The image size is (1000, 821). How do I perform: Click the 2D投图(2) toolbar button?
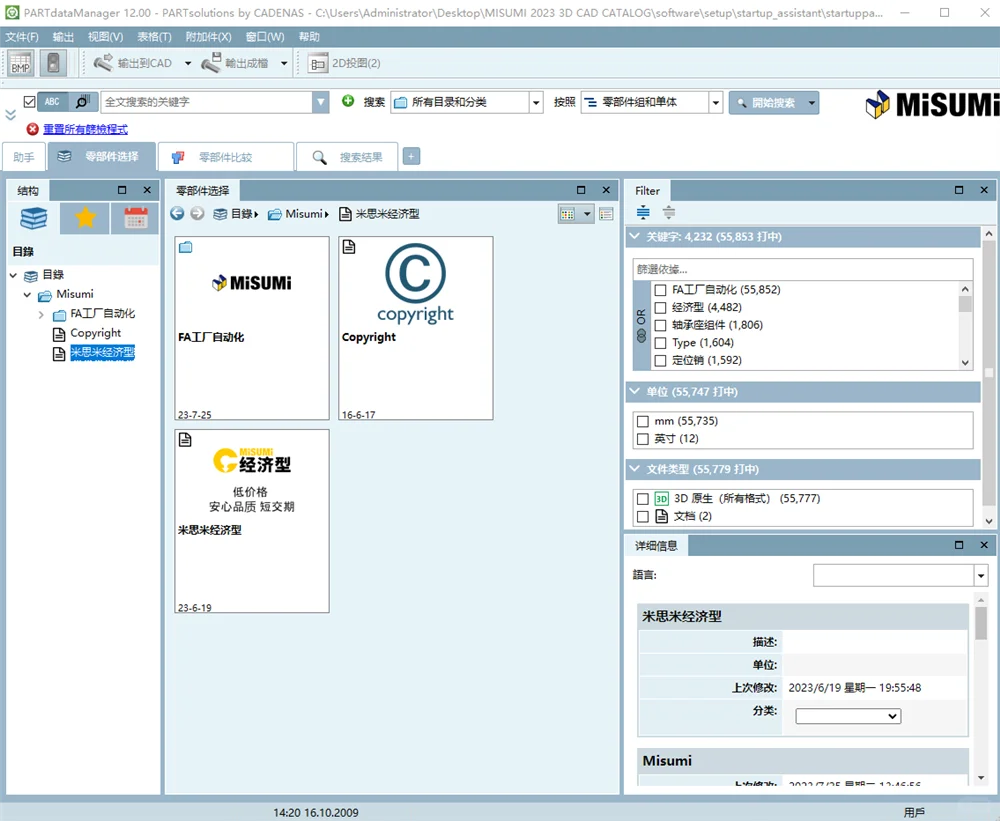click(x=344, y=63)
